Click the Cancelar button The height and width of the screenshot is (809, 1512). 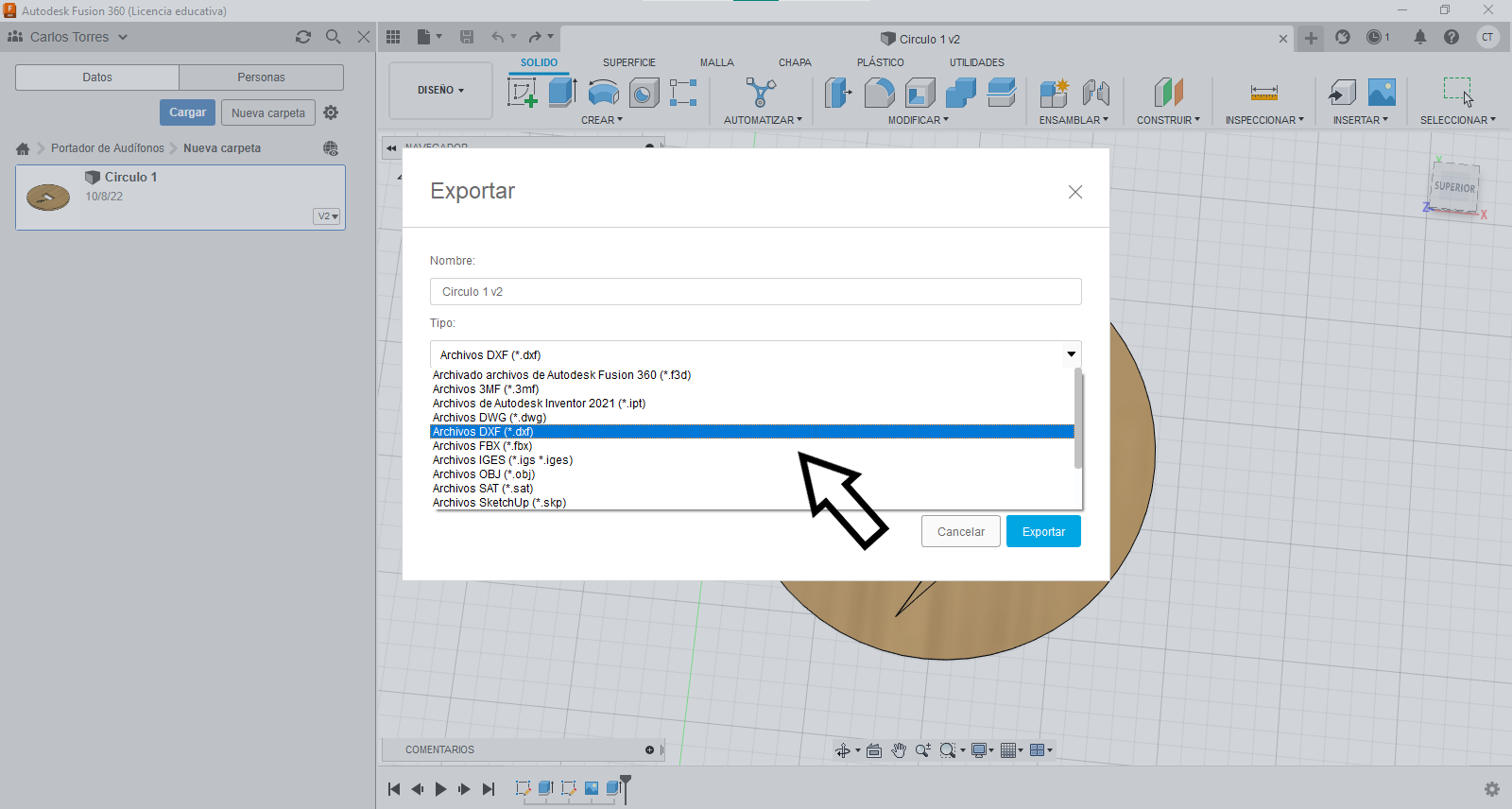coord(961,531)
